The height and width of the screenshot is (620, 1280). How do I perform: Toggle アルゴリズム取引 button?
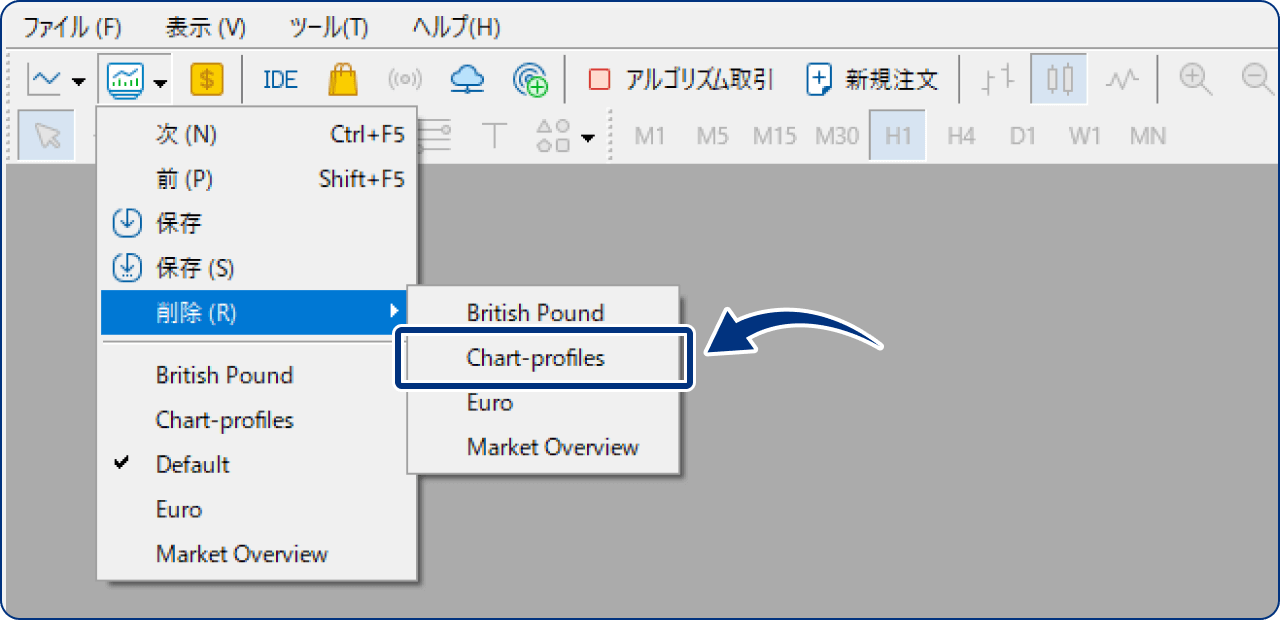click(x=680, y=79)
